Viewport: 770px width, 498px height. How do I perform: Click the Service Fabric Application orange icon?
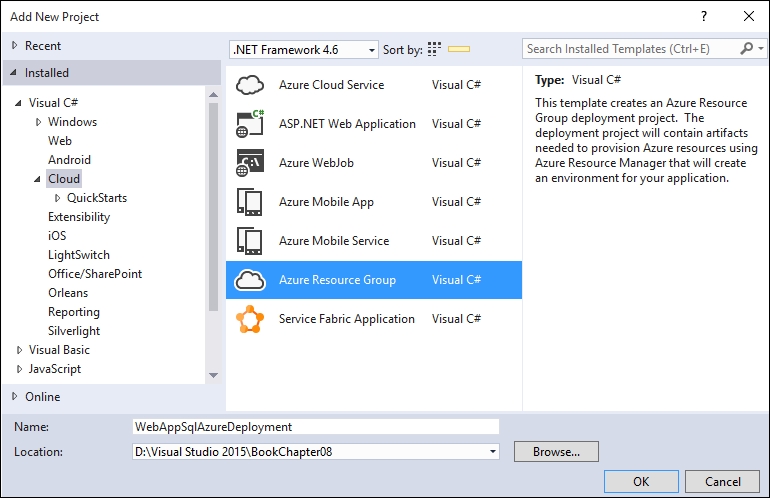pos(250,319)
